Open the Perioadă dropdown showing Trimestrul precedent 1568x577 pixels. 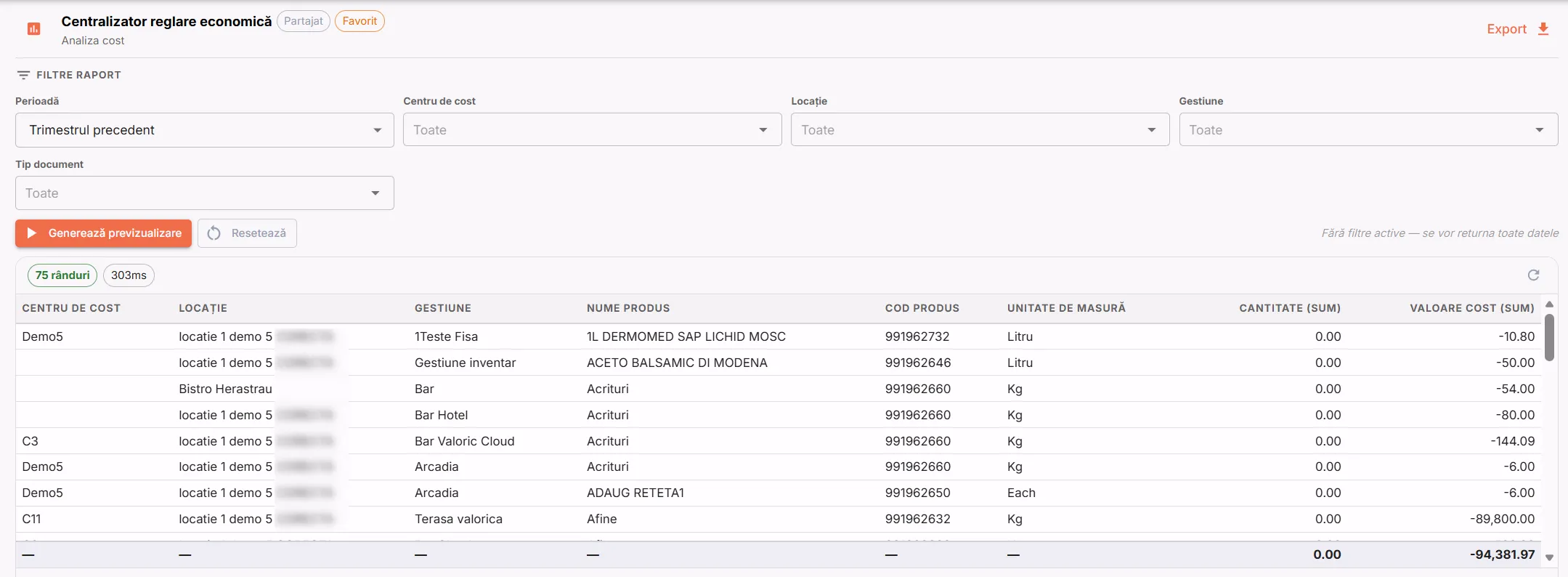[204, 130]
